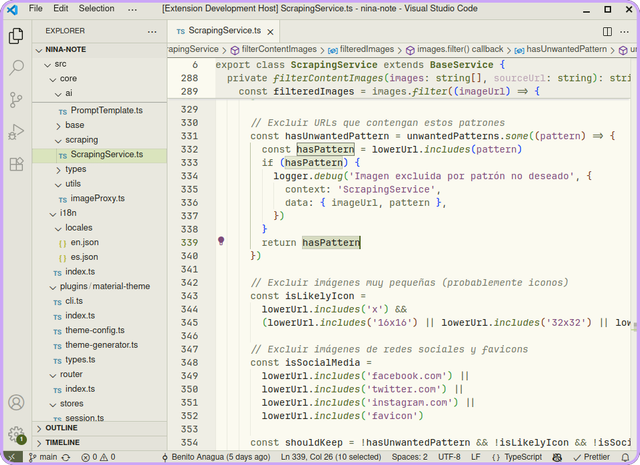This screenshot has height=465, width=640.
Task: Expand the base folder
Action: pyautogui.click(x=75, y=125)
